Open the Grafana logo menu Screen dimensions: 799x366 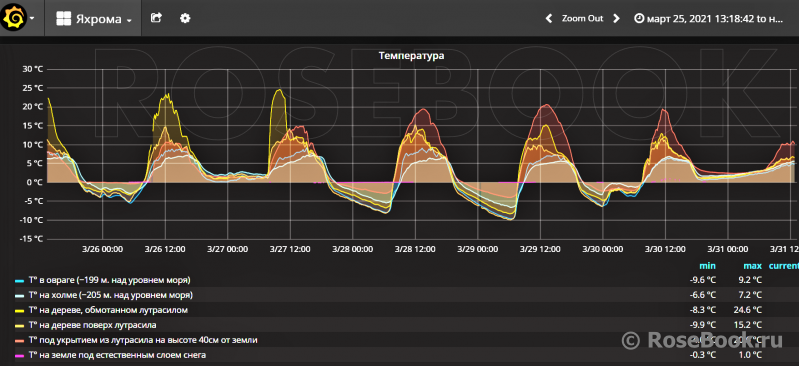pyautogui.click(x=13, y=18)
